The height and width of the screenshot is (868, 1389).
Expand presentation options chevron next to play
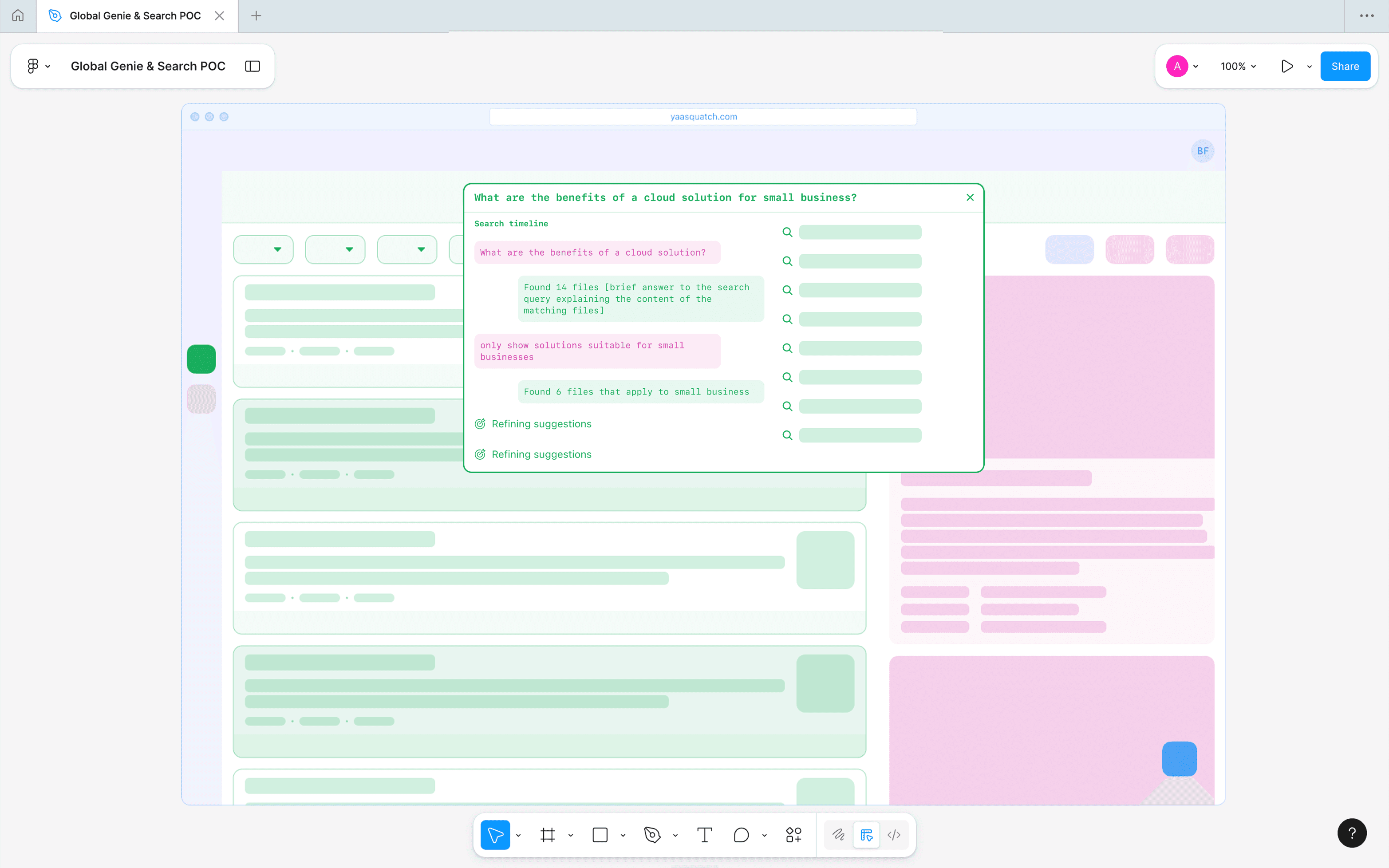[x=1309, y=66]
